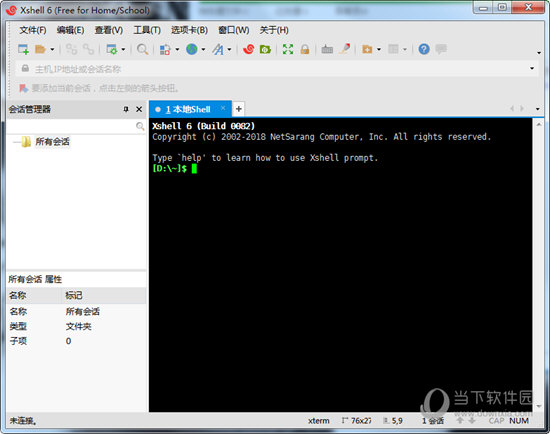Open the 窗口(W) menu

point(233,30)
